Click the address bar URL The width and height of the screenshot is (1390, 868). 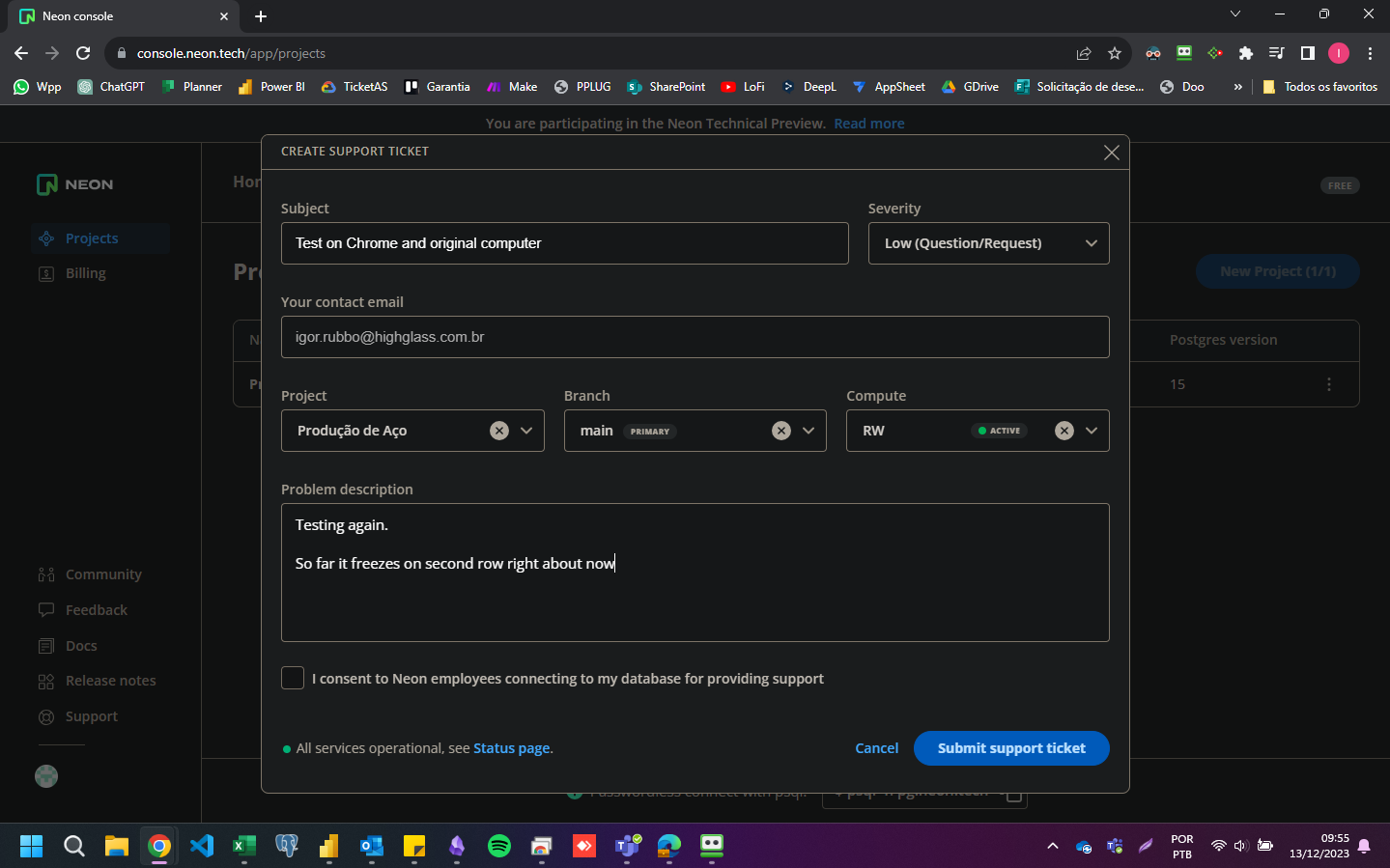231,53
